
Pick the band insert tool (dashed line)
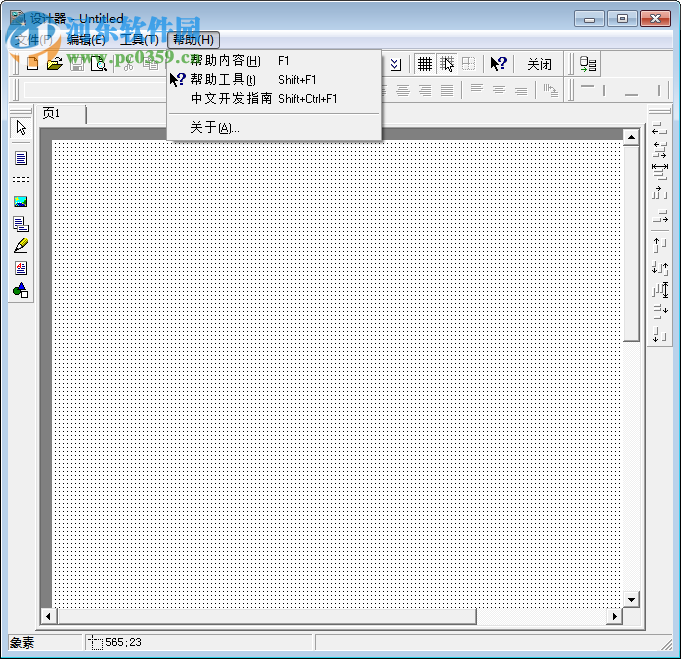[21, 179]
